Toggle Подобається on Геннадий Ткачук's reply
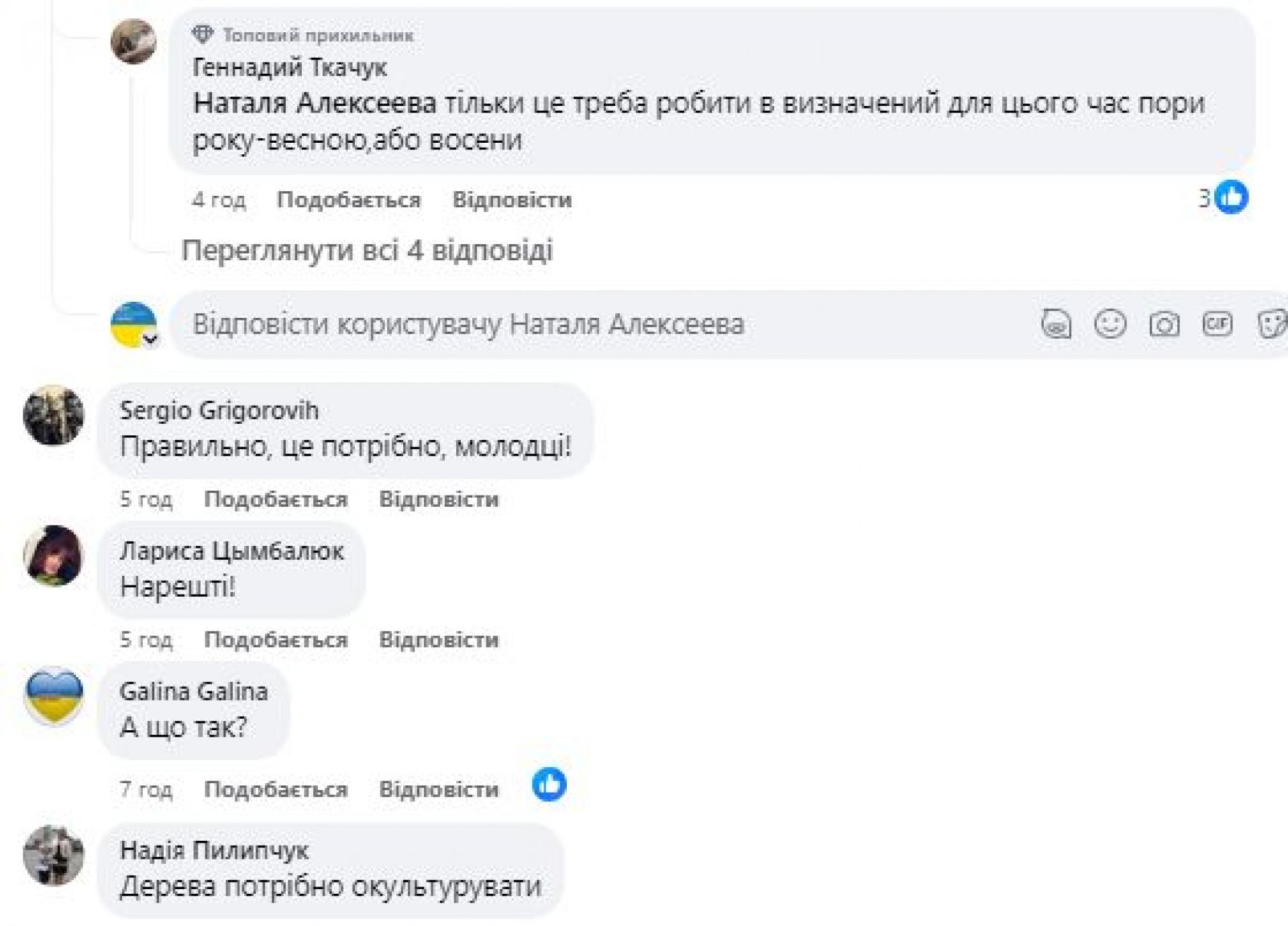The height and width of the screenshot is (926, 1288). point(349,200)
